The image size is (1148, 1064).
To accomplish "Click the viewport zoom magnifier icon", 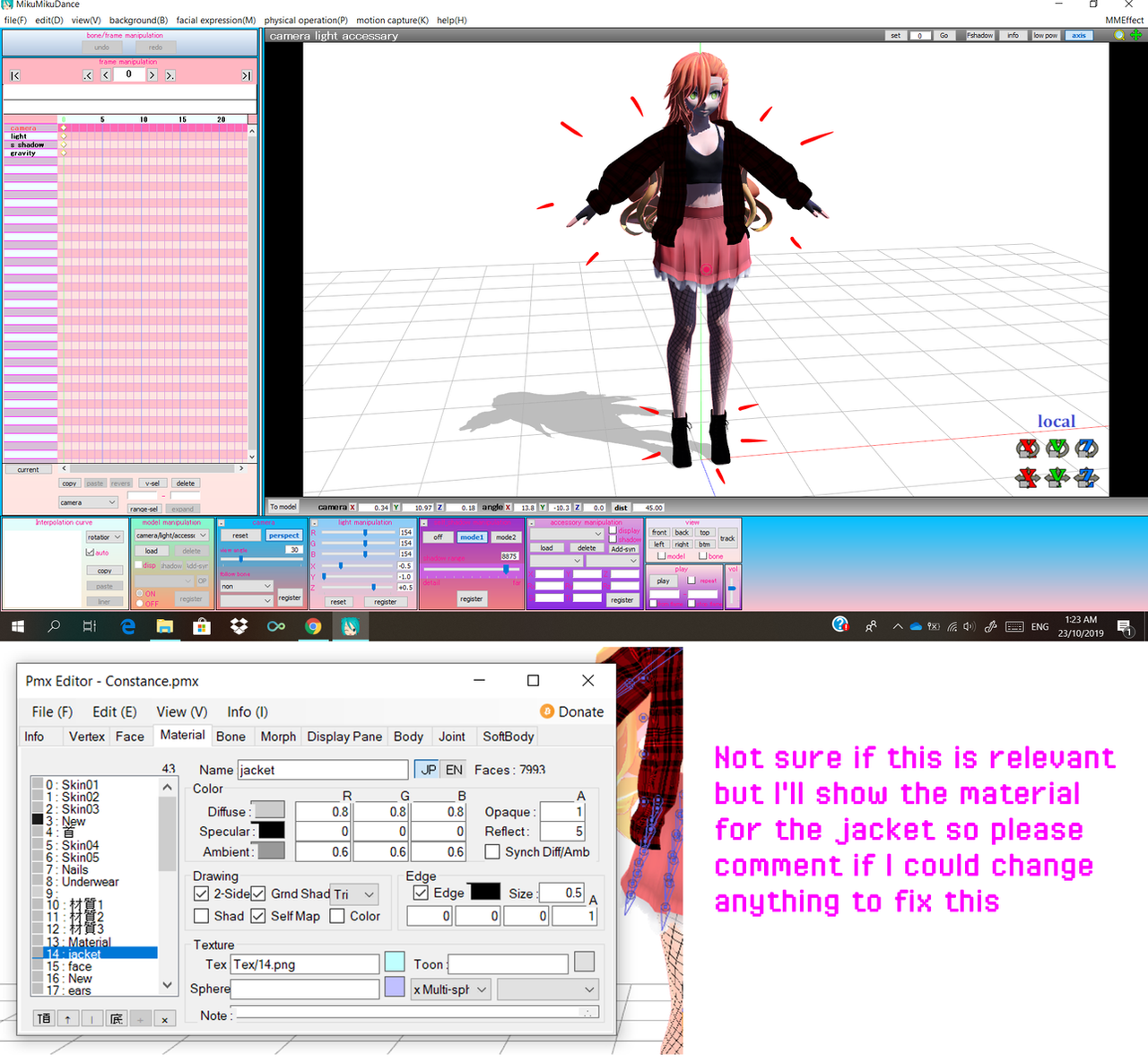I will click(x=1119, y=36).
